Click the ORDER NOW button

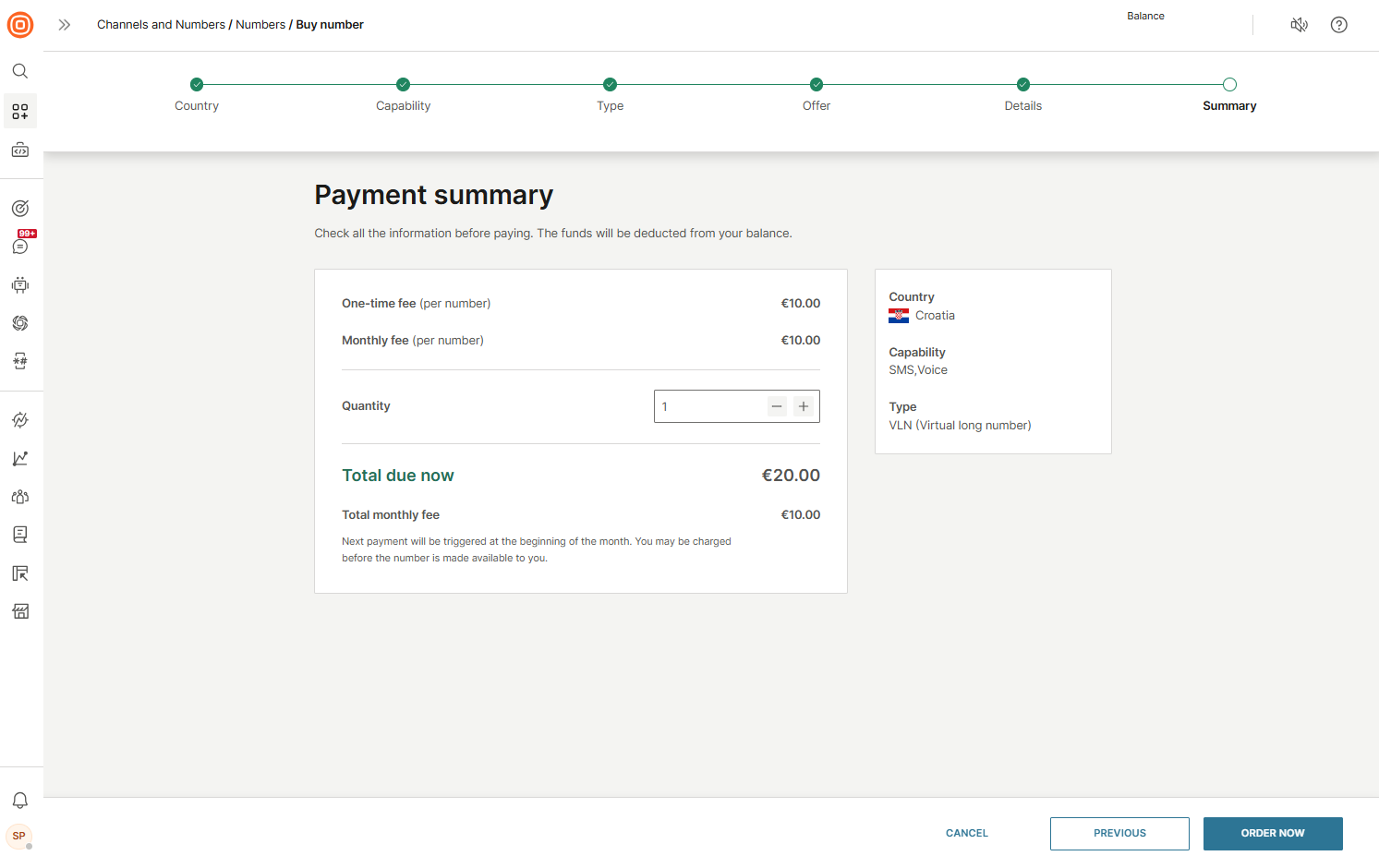(x=1272, y=833)
